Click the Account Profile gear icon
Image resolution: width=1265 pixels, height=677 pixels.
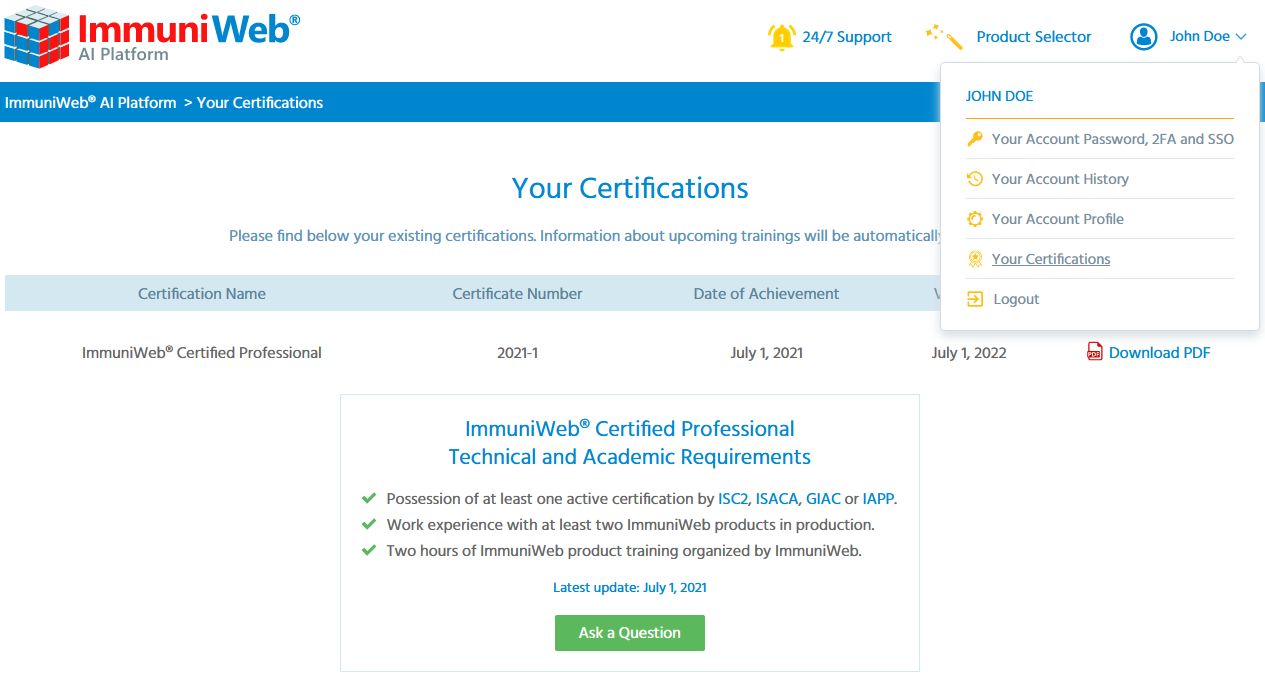(975, 219)
